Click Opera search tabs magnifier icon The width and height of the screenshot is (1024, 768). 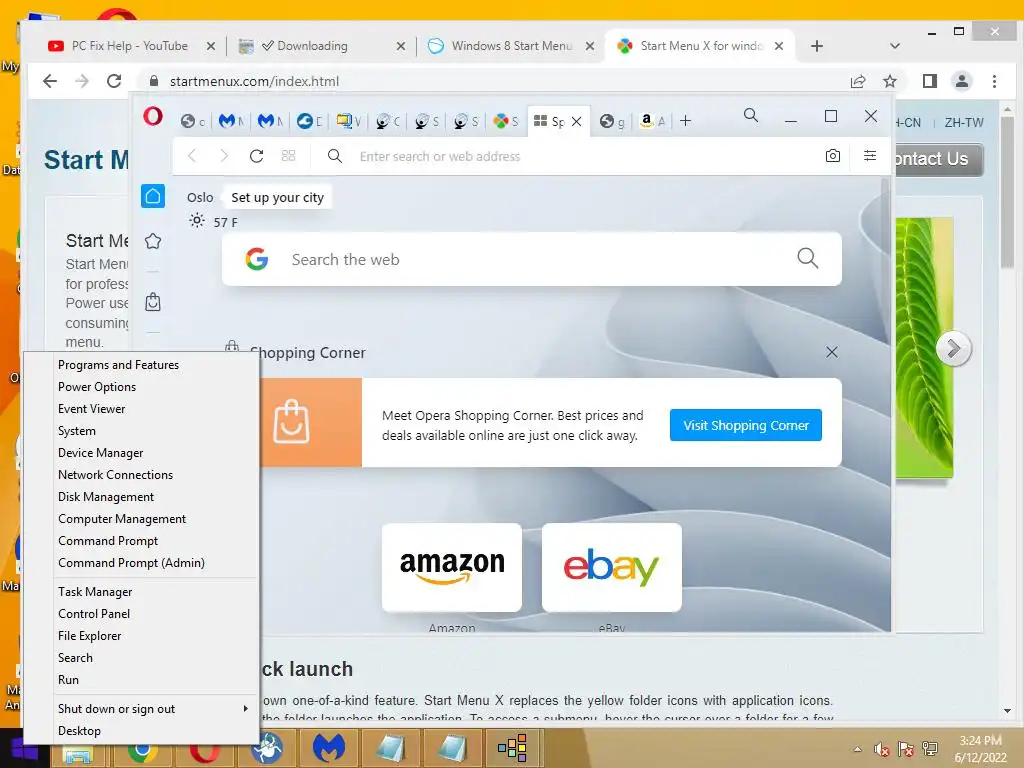[x=751, y=116]
